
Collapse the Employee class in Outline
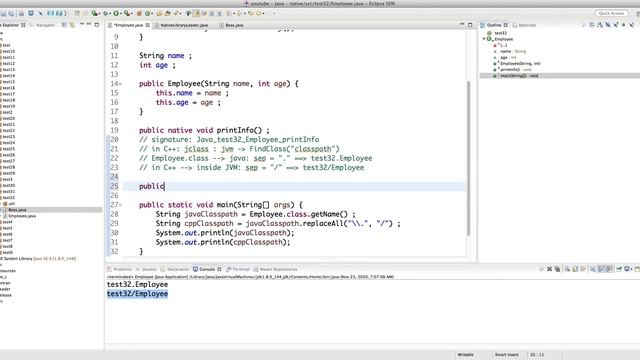tap(484, 39)
